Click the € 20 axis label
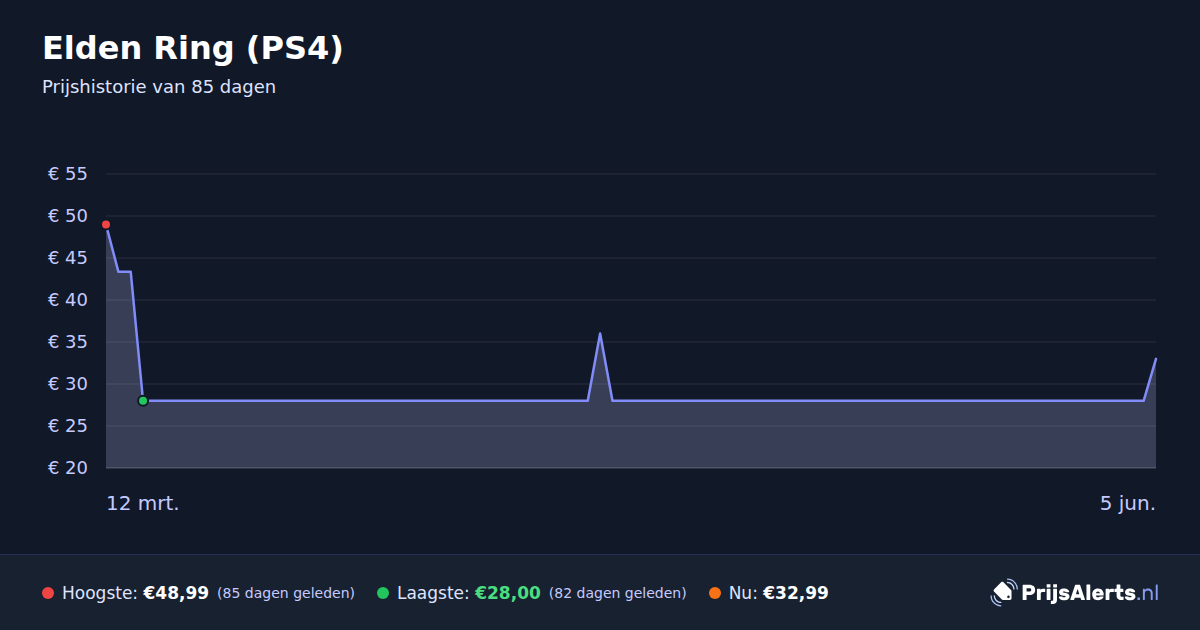Viewport: 1200px width, 630px height. [68, 468]
